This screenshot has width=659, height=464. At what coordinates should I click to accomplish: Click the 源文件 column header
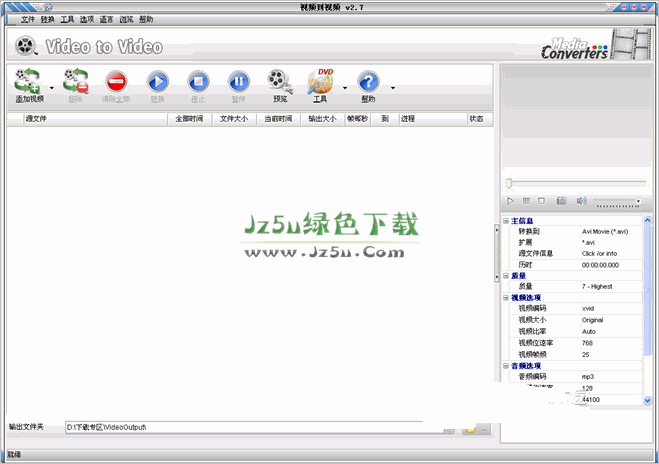(x=95, y=119)
